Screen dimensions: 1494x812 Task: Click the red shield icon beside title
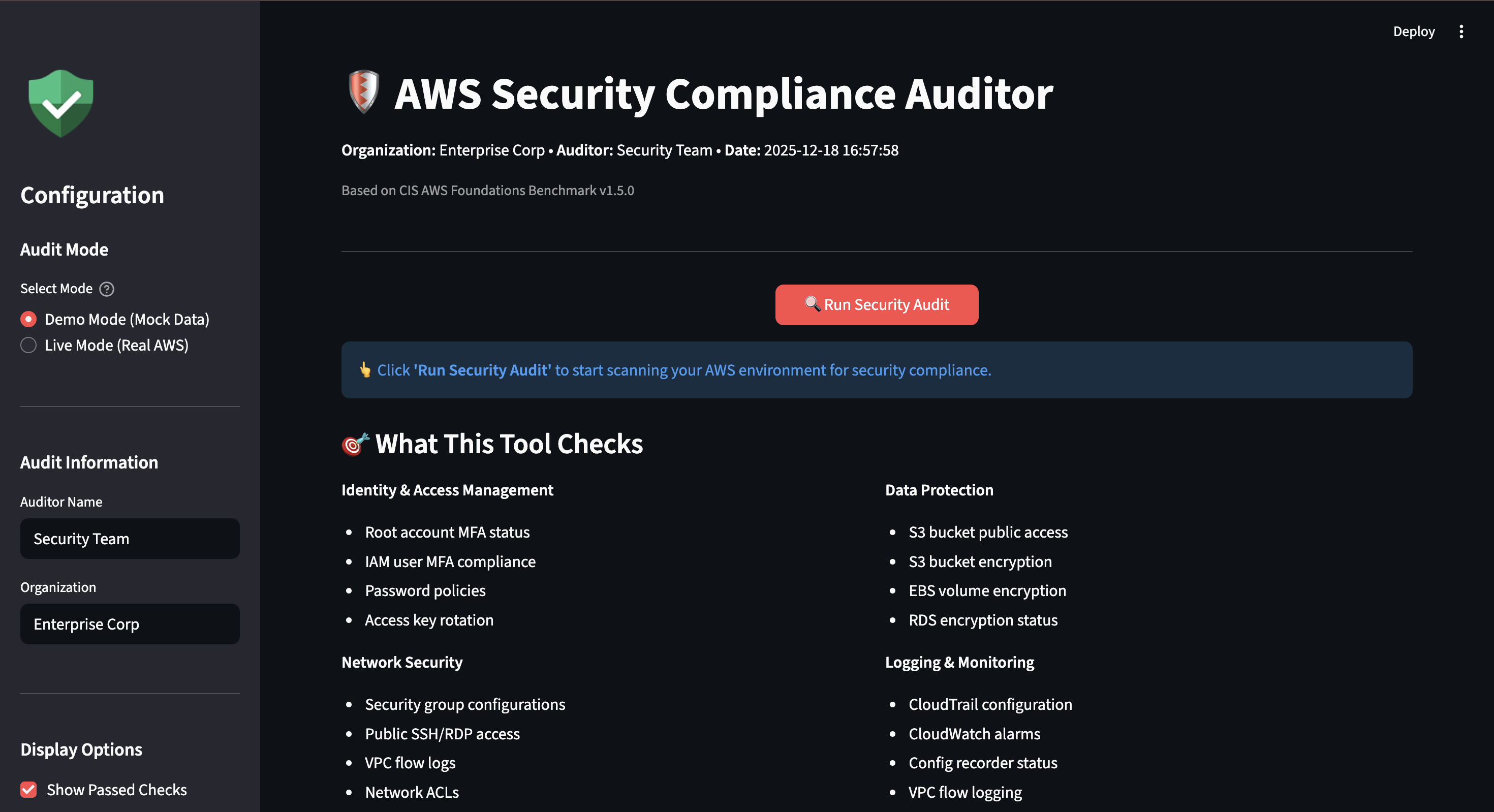(x=364, y=91)
